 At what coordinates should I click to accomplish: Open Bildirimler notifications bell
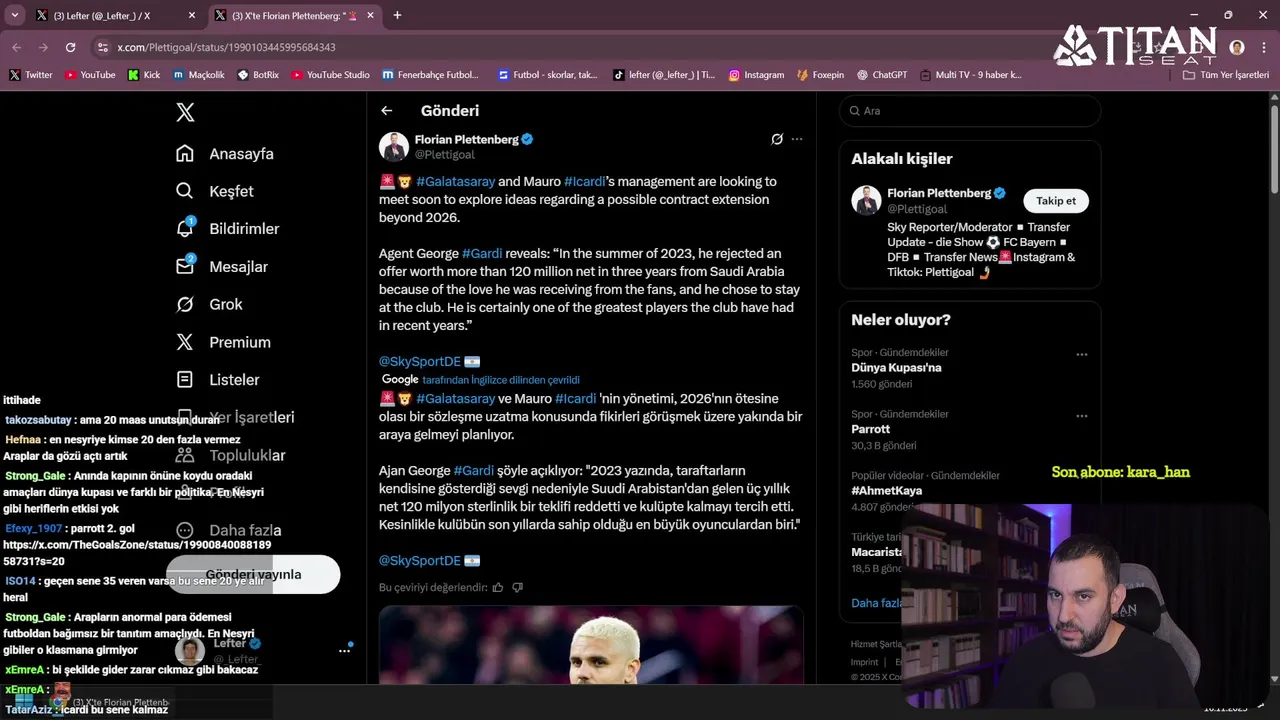coord(185,228)
